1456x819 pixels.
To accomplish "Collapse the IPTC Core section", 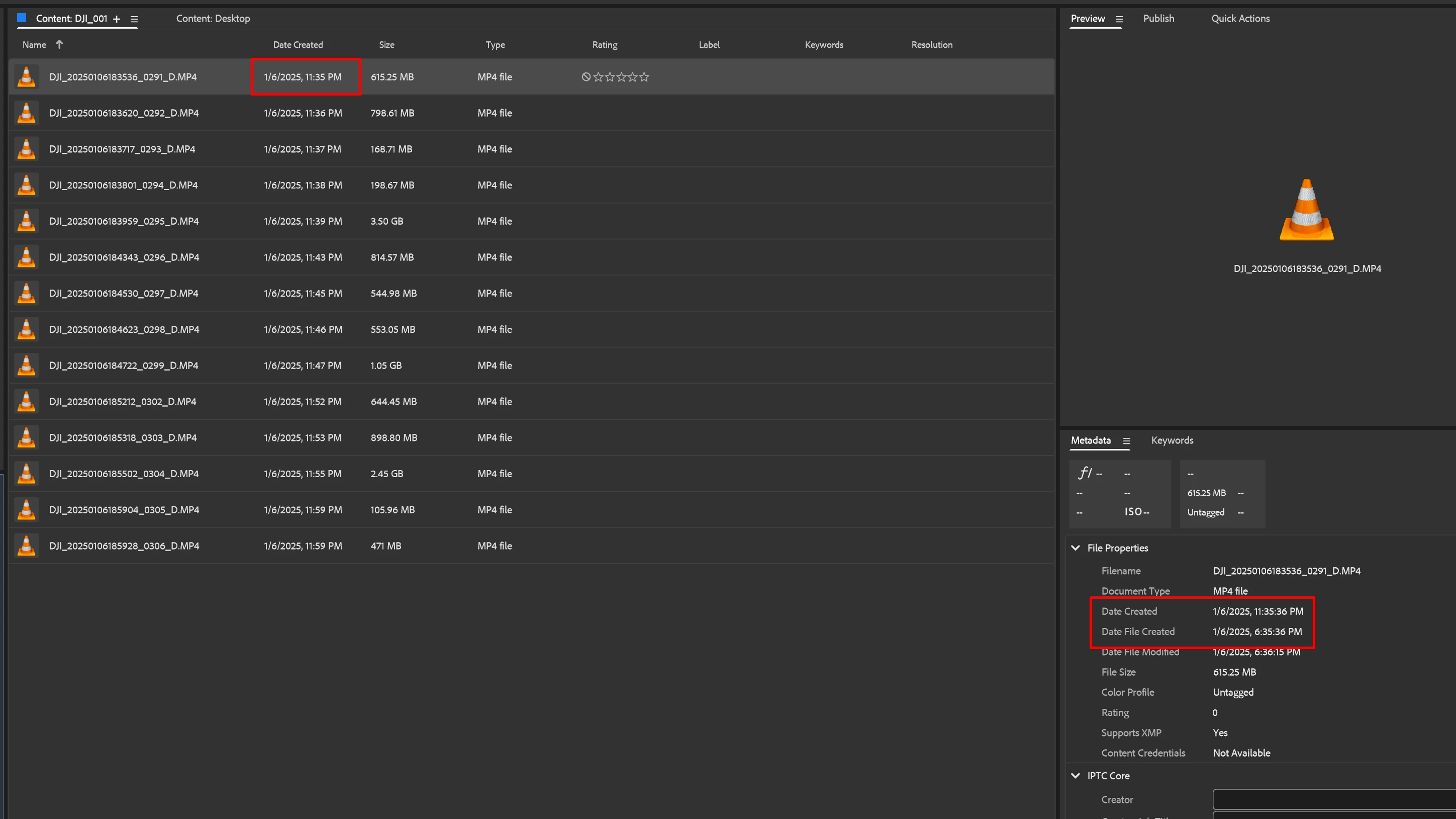I will point(1075,775).
